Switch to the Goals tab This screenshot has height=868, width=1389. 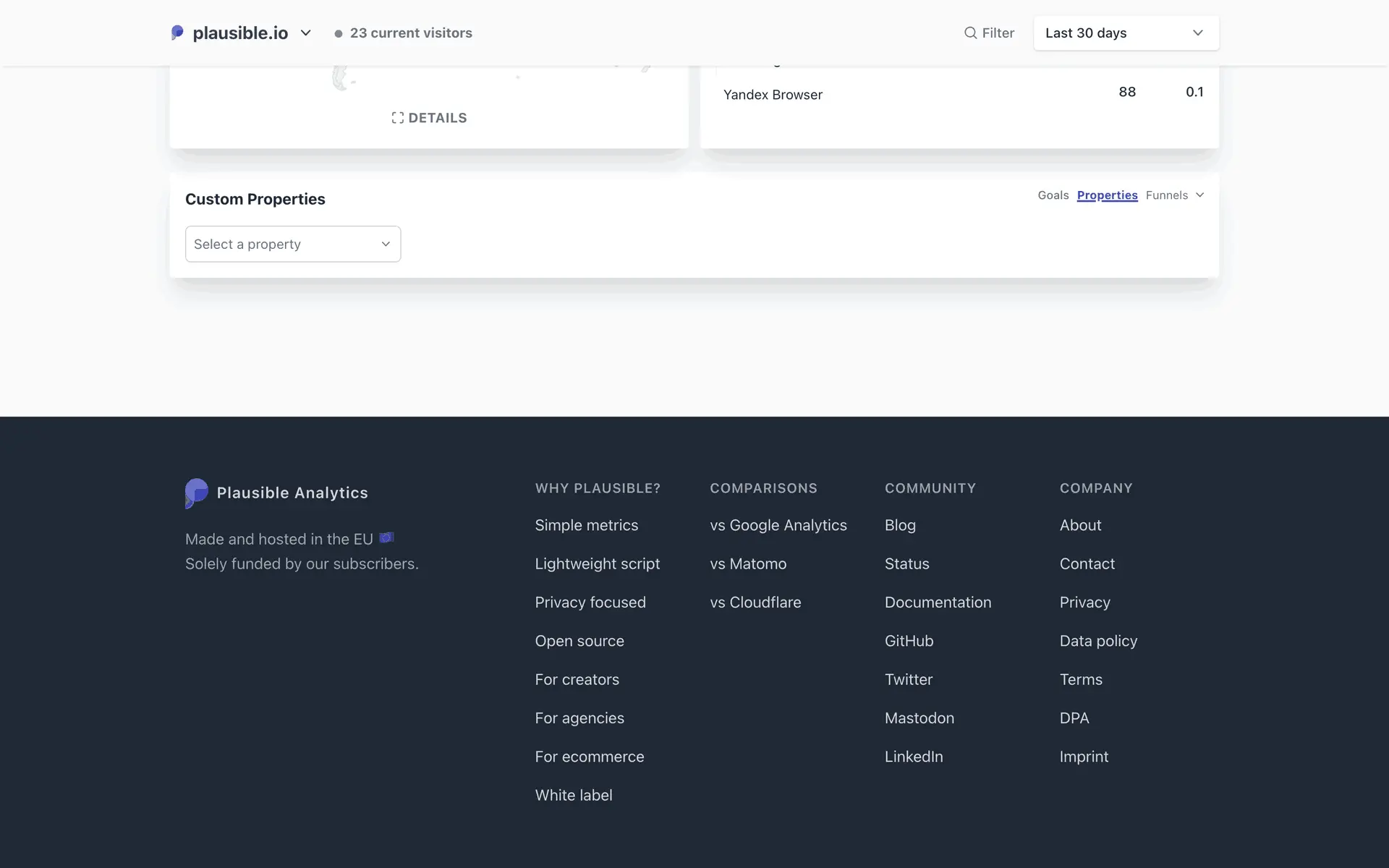pyautogui.click(x=1053, y=195)
